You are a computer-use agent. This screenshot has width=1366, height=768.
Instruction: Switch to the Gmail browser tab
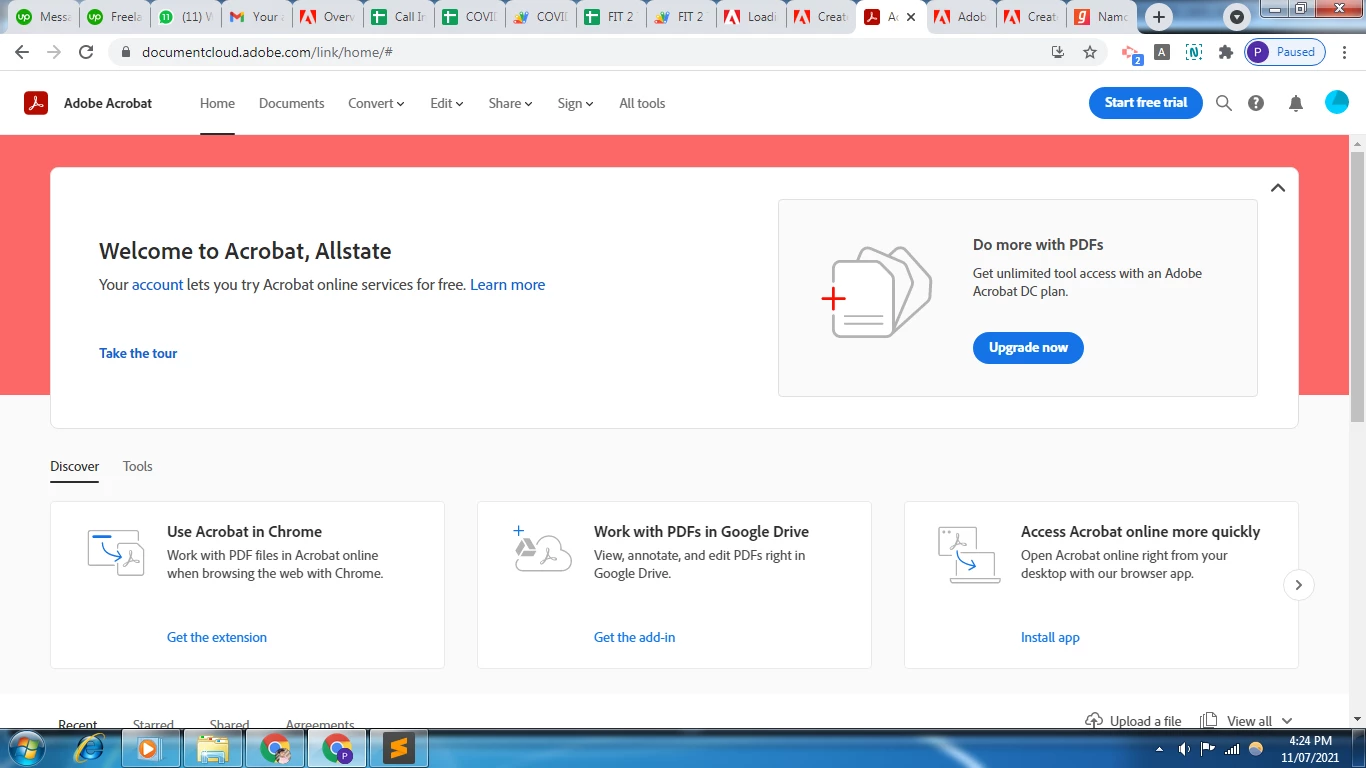coord(255,17)
